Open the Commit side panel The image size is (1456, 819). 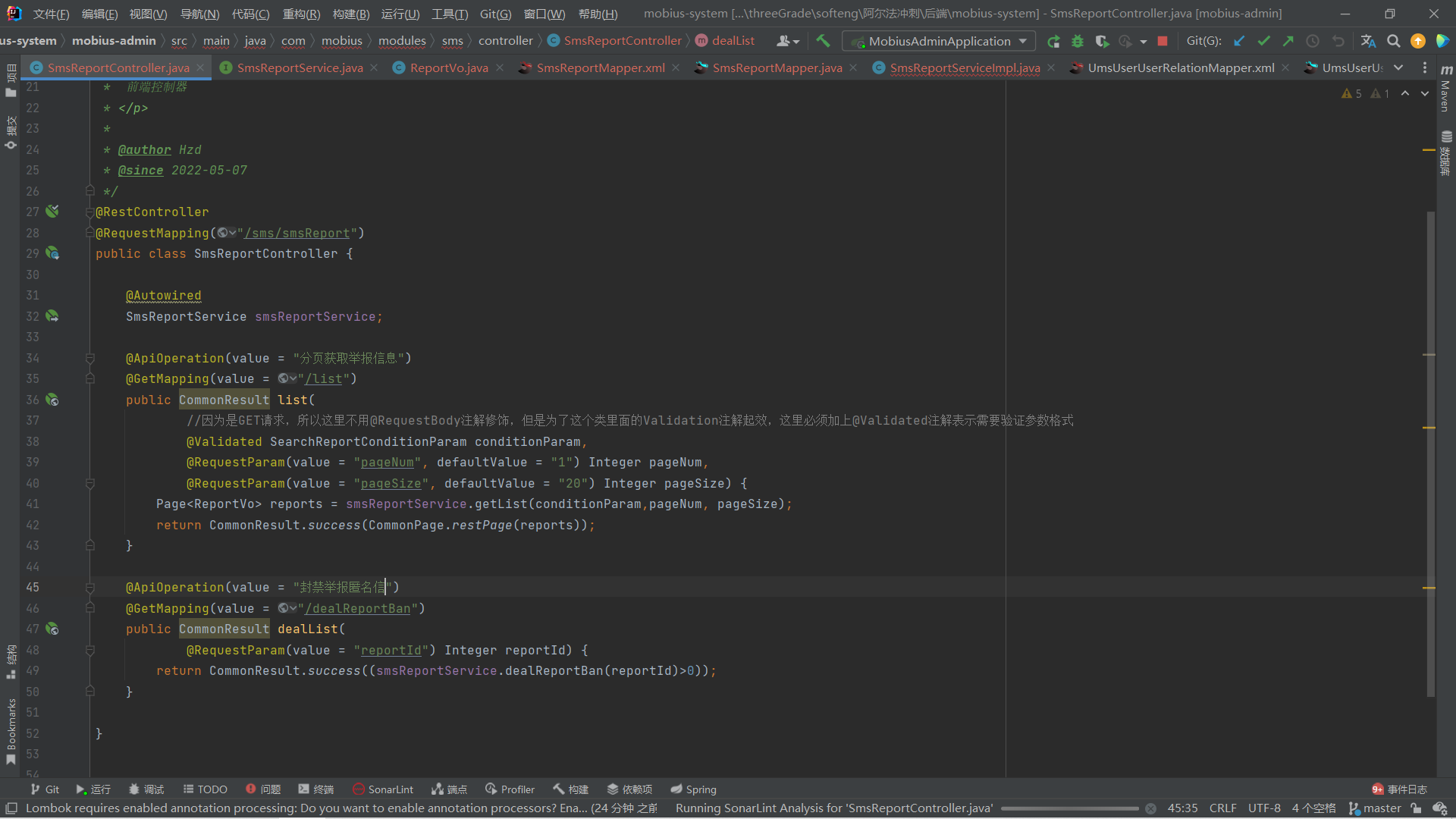[11, 133]
